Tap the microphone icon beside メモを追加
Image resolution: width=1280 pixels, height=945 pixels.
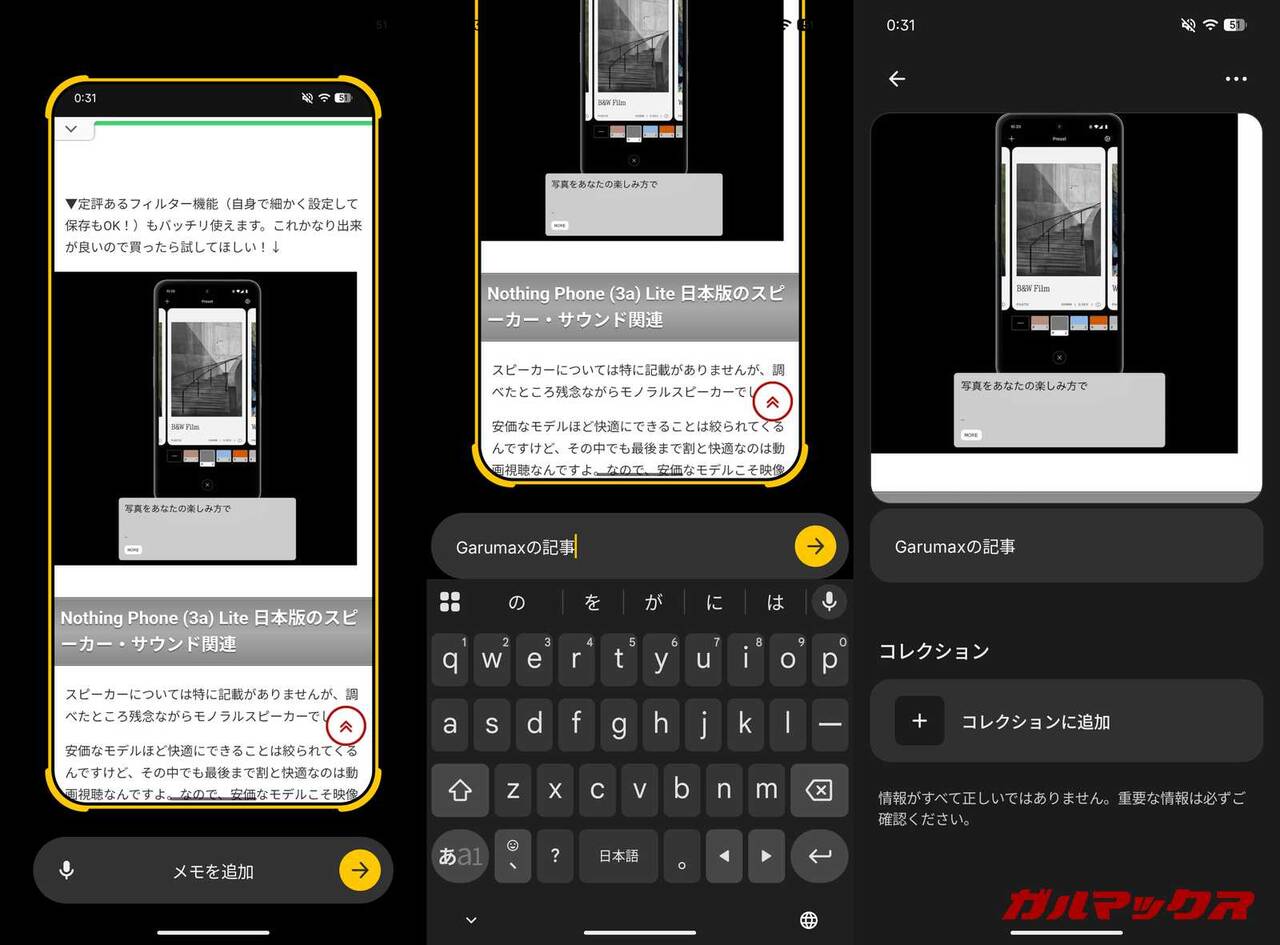66,870
